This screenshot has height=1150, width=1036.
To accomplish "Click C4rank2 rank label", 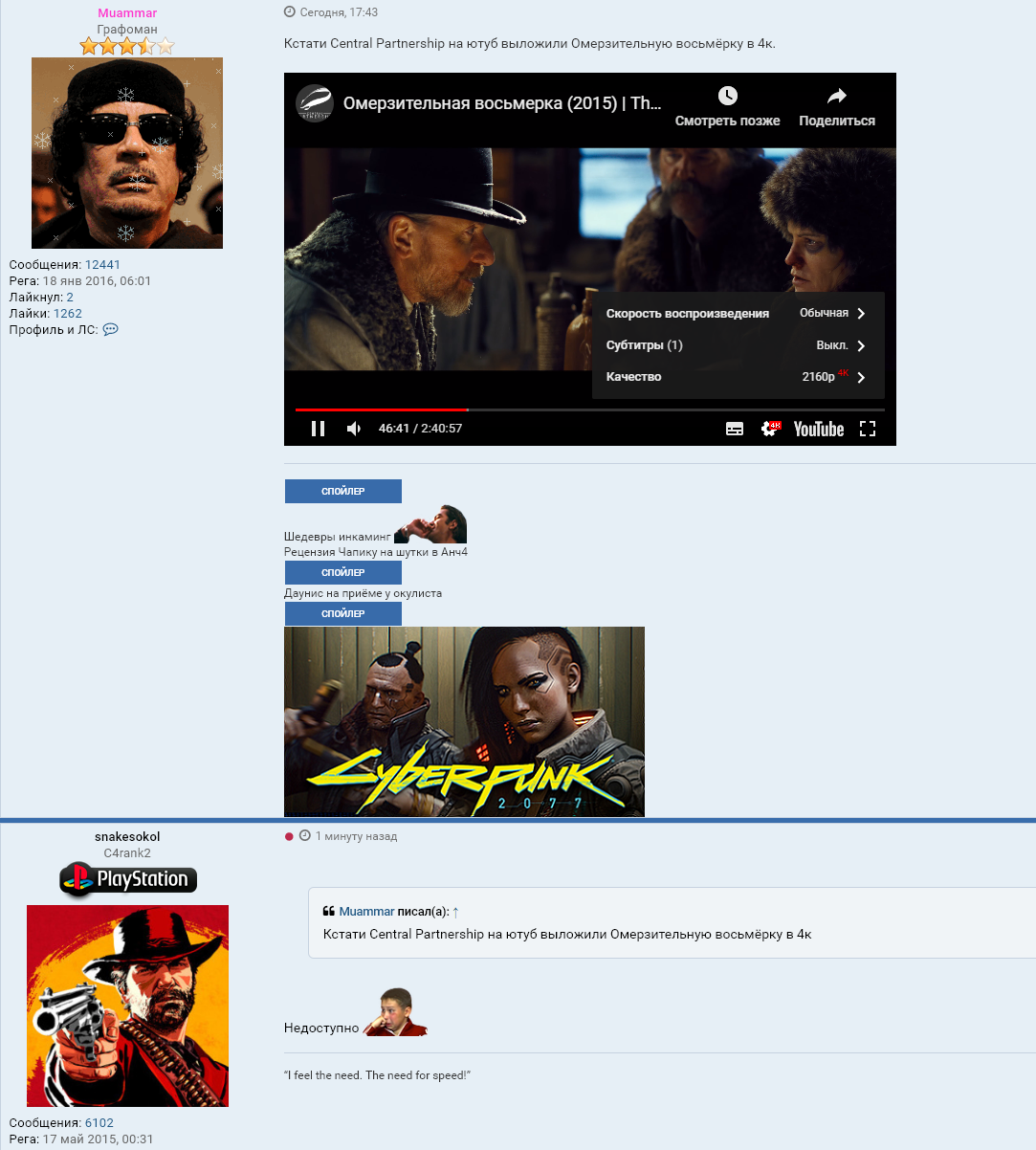I will [127, 853].
